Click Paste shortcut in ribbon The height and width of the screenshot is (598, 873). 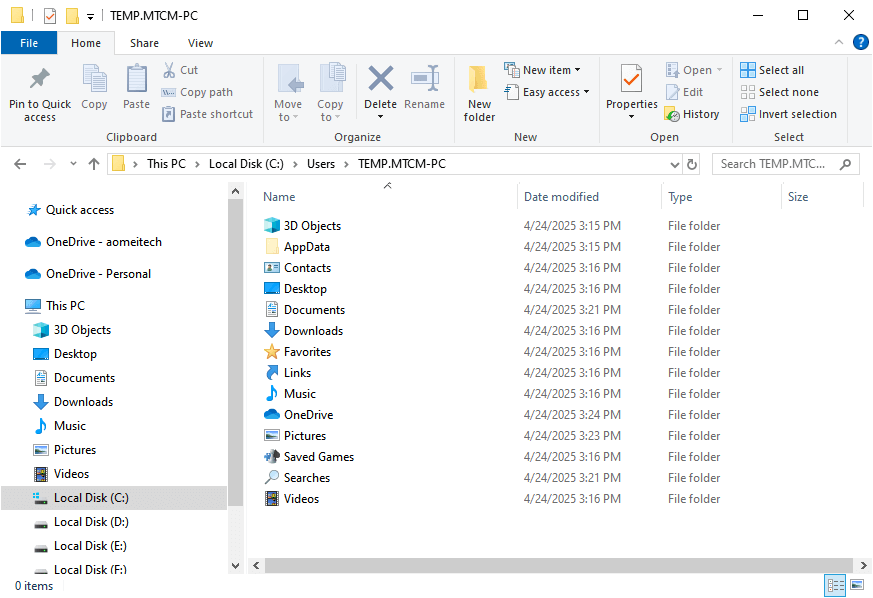207,114
